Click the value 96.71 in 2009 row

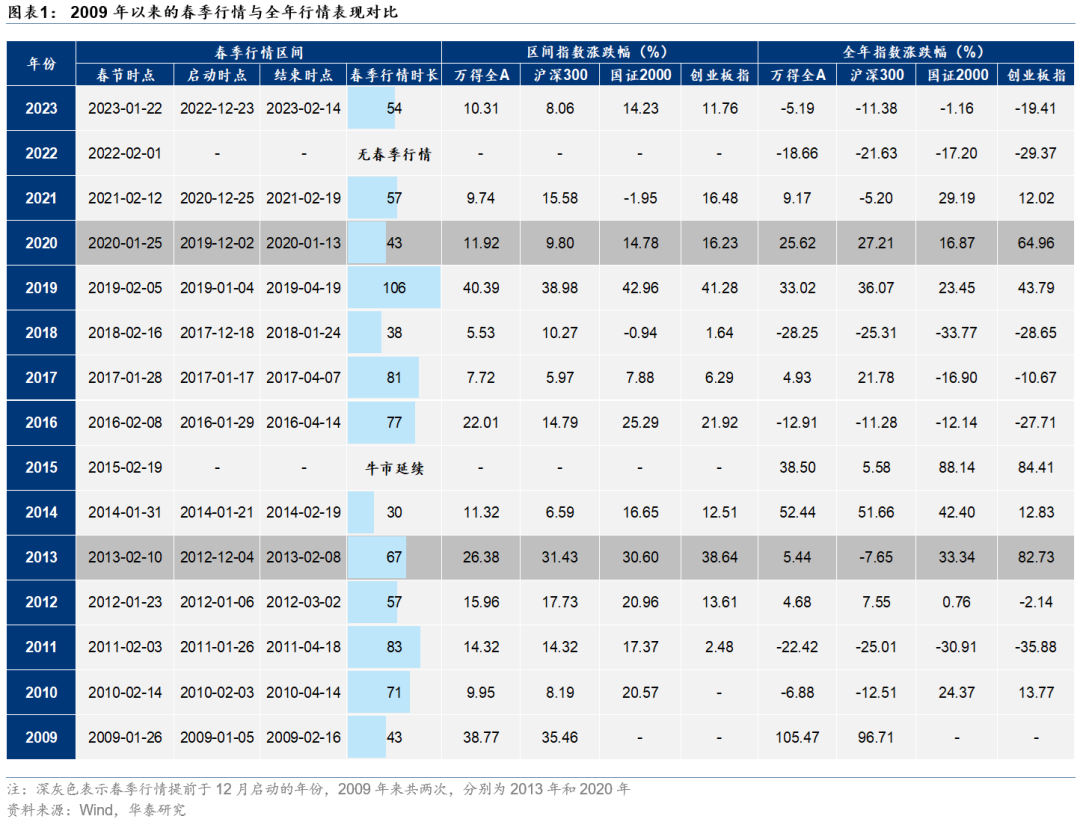[875, 737]
